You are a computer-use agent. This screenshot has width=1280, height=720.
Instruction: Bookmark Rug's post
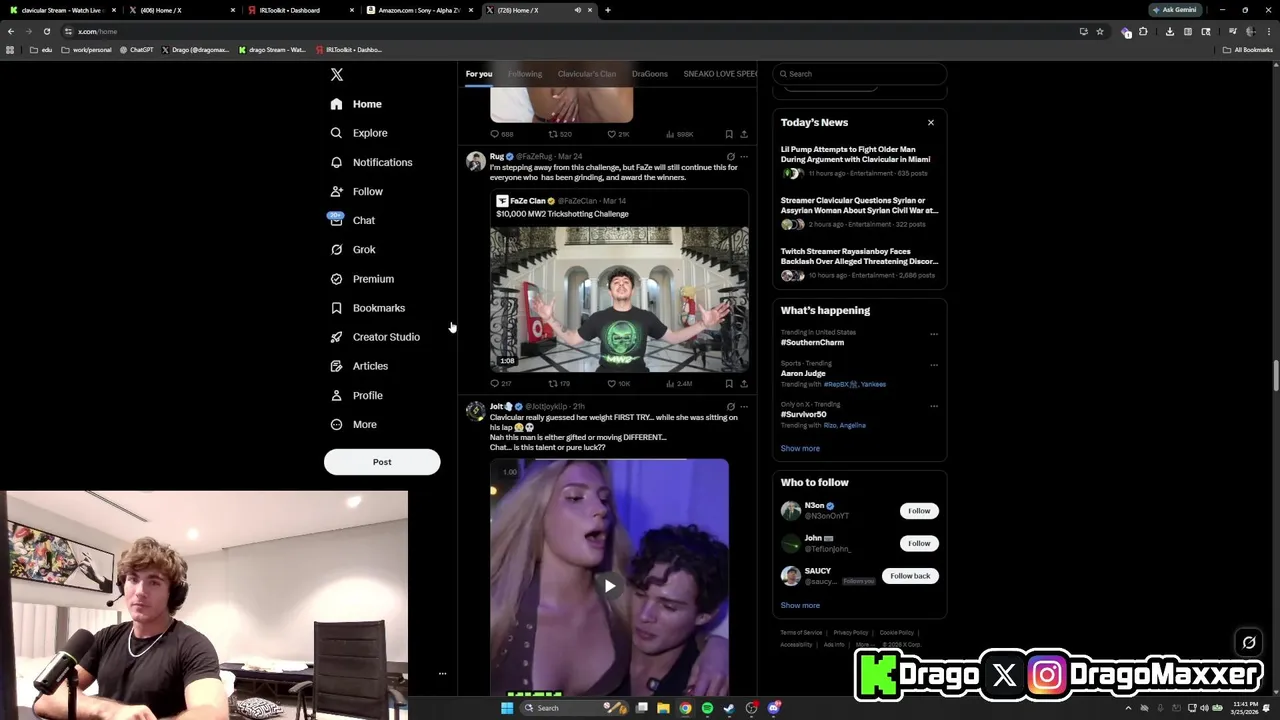pos(729,384)
